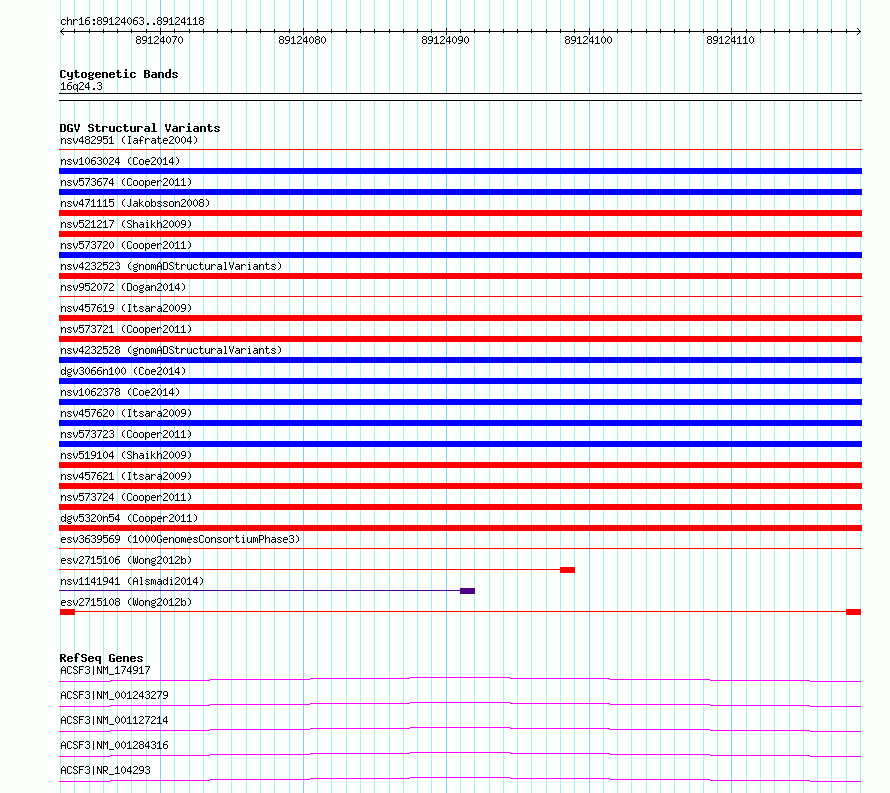Viewport: 890px width, 793px height.
Task: Open variant esv3639569 1000Genomes entry
Action: click(180, 539)
